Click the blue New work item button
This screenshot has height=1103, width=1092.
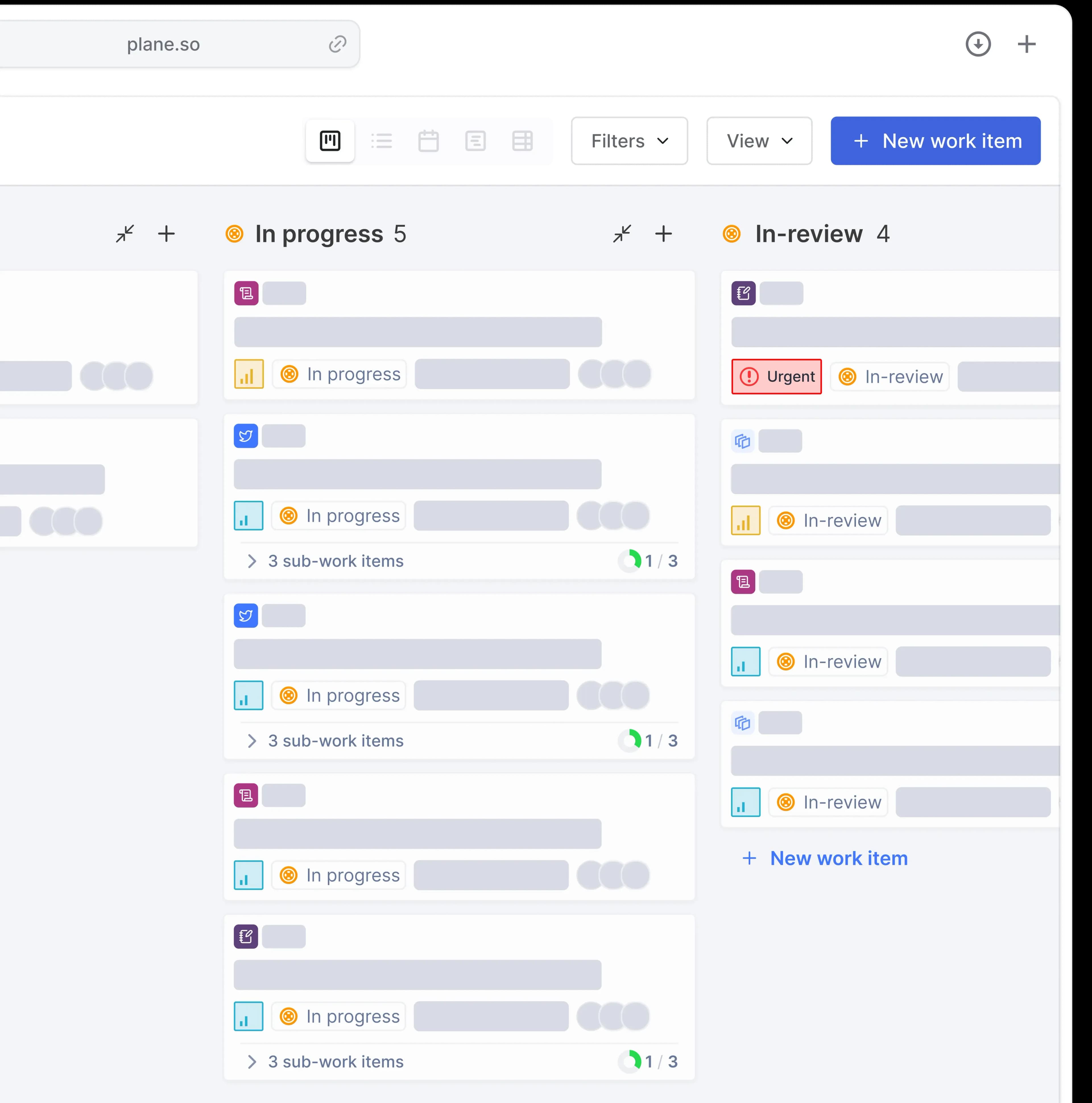coord(935,141)
